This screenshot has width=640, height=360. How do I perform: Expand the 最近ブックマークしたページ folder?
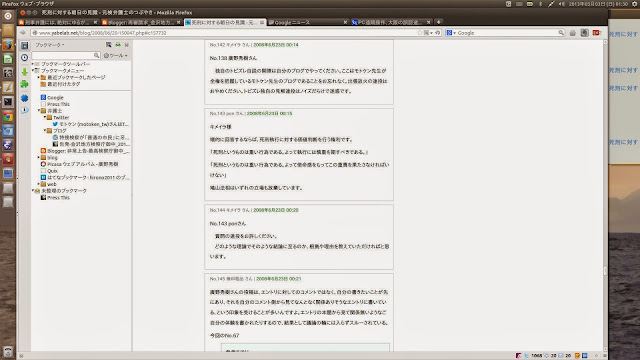click(x=39, y=77)
